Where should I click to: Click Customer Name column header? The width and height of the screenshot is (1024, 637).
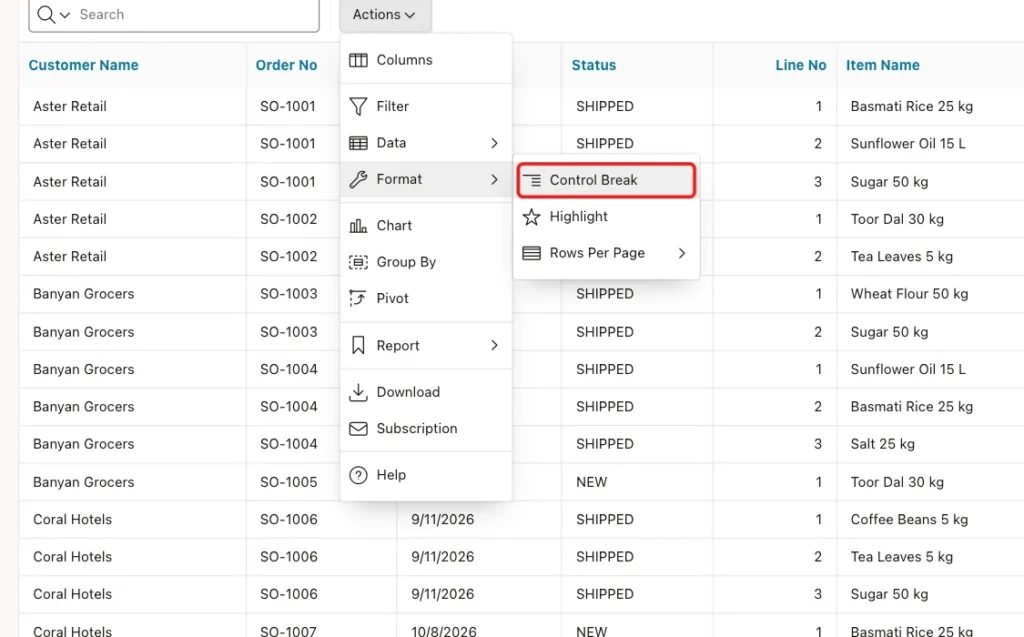[x=84, y=65]
